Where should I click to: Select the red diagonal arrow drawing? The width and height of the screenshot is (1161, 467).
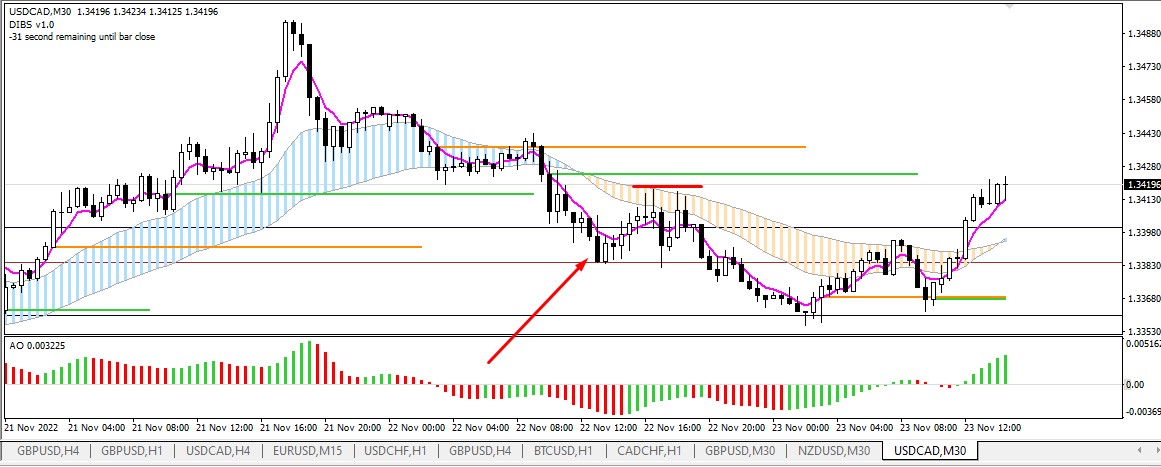point(536,312)
